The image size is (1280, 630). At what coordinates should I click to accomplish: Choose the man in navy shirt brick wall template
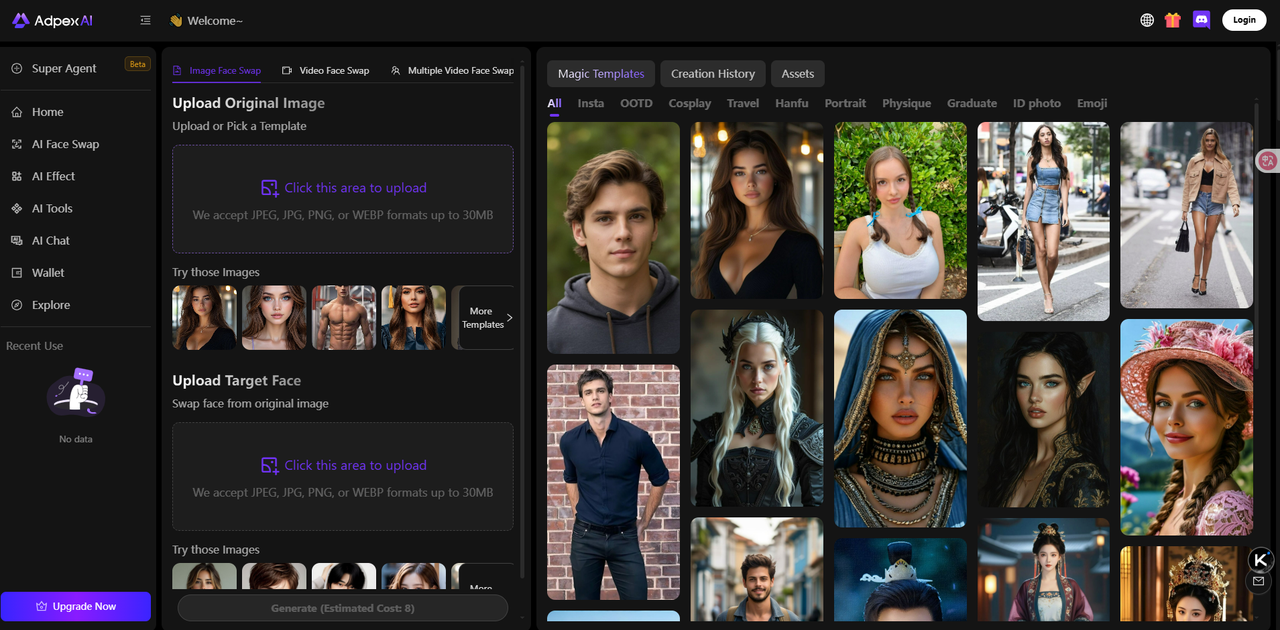(613, 482)
